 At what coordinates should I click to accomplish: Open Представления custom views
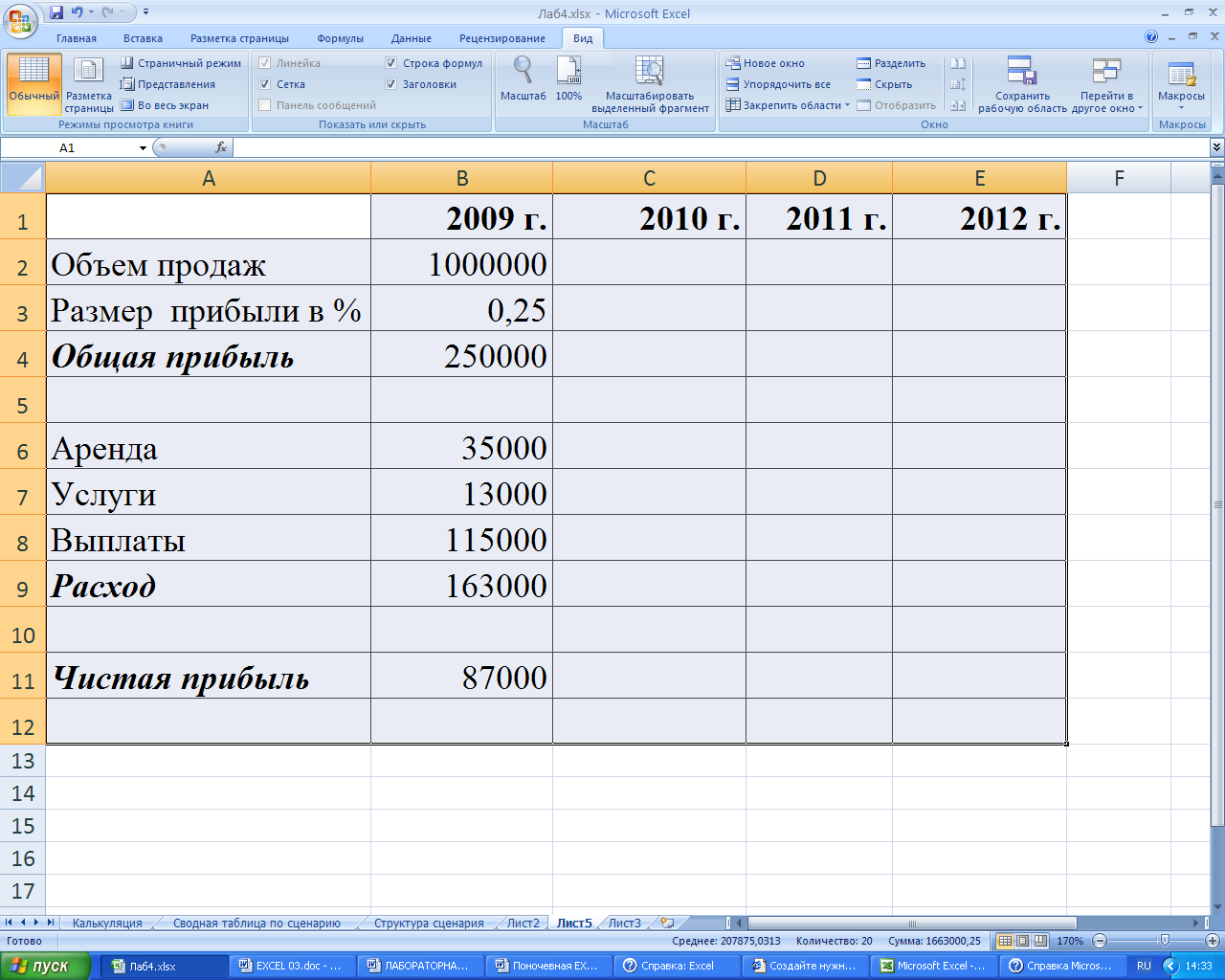168,84
